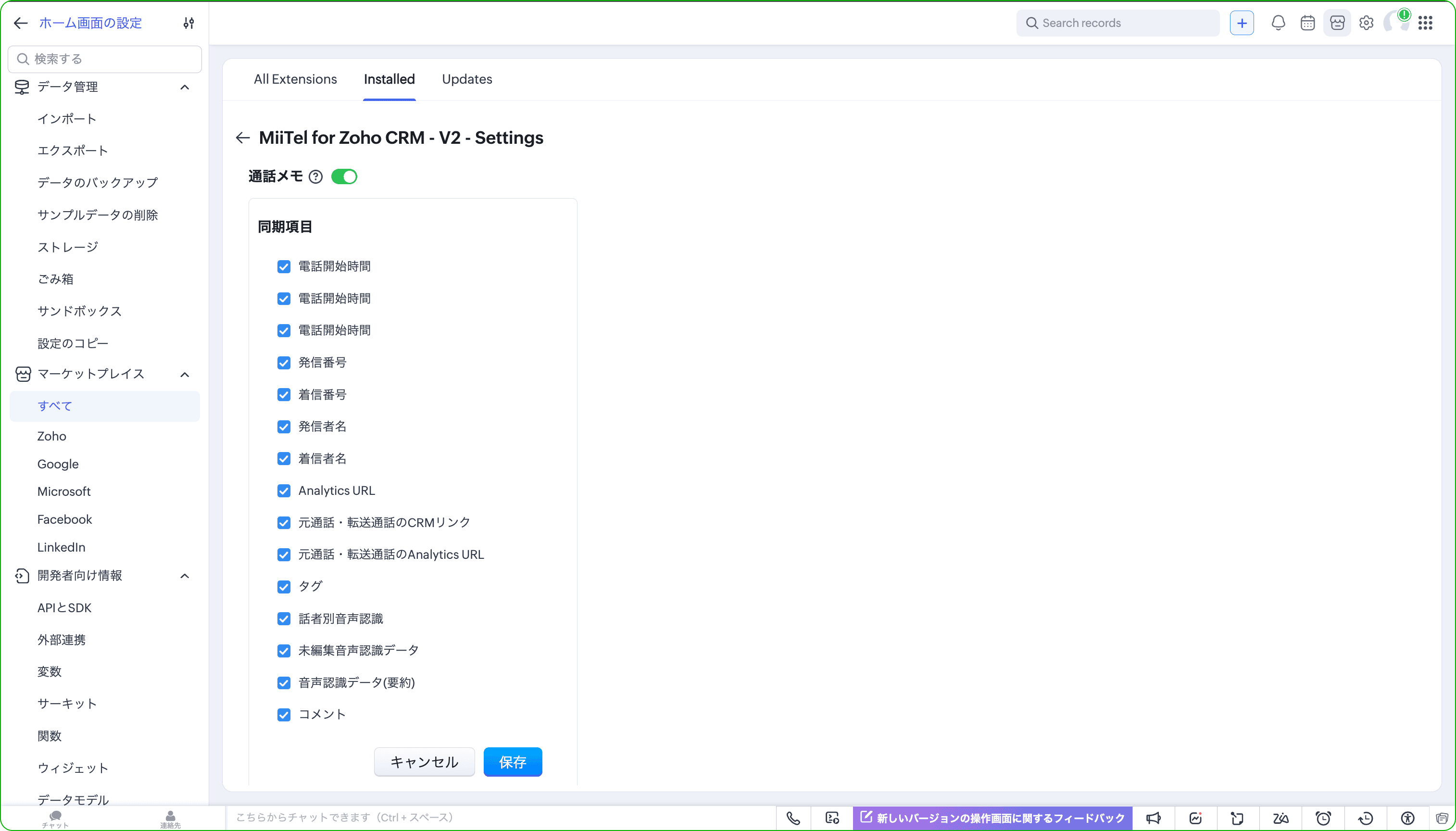Viewport: 1456px width, 831px height.
Task: Toggle the 通話メモ switch off
Action: (344, 177)
